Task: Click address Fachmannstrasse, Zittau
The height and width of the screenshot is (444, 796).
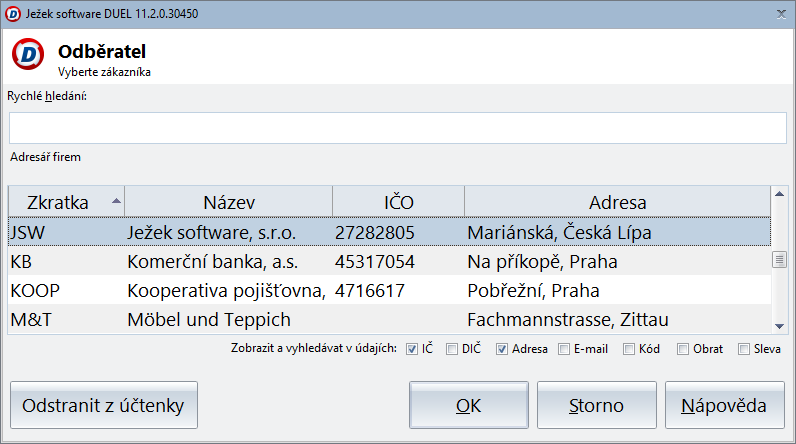Action: (568, 319)
